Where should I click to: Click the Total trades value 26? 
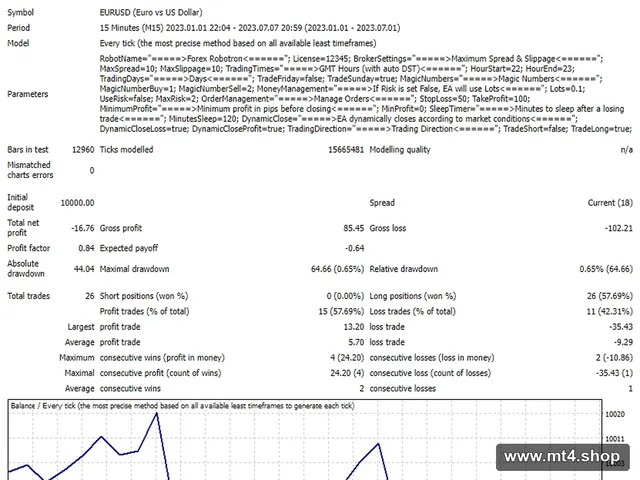tap(90, 296)
